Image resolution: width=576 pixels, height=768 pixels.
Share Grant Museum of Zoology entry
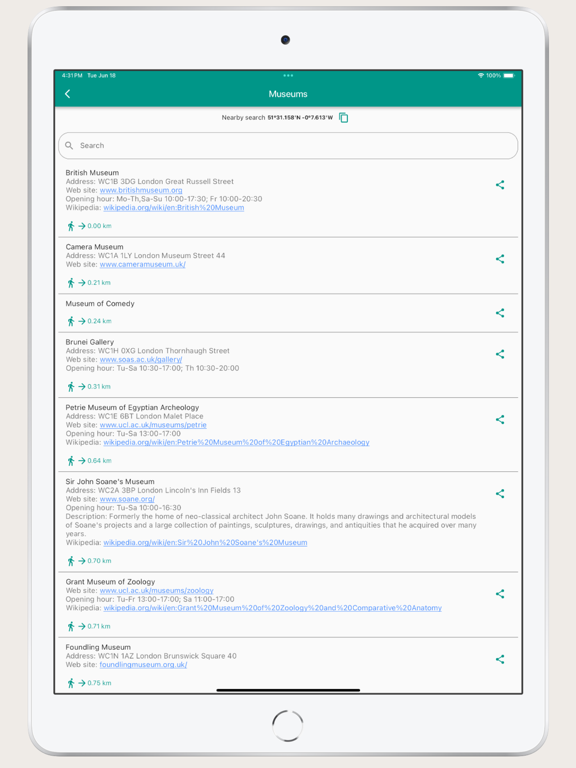coord(500,594)
